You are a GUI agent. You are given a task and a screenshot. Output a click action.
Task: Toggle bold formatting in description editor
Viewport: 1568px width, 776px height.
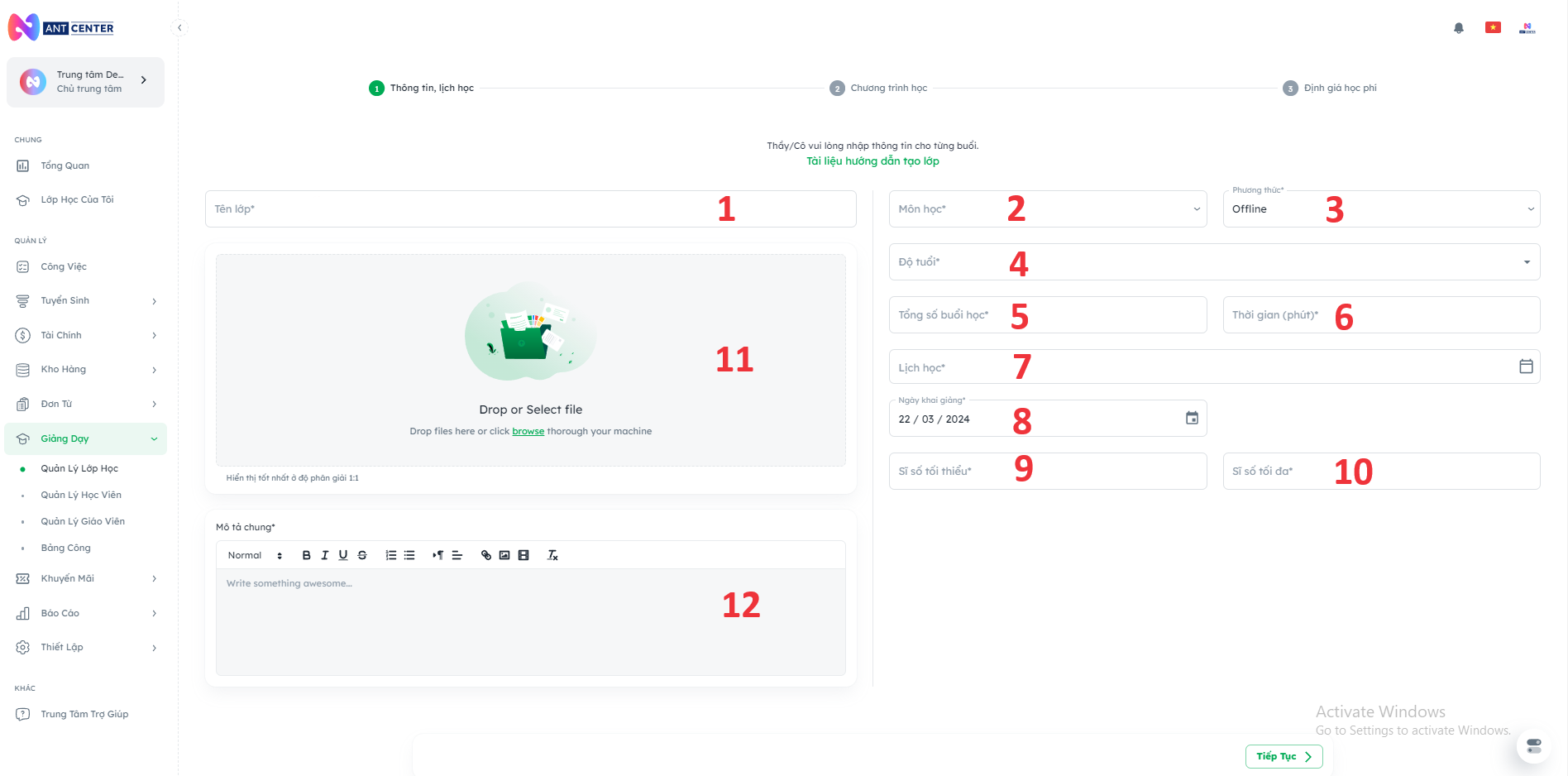pyautogui.click(x=306, y=555)
